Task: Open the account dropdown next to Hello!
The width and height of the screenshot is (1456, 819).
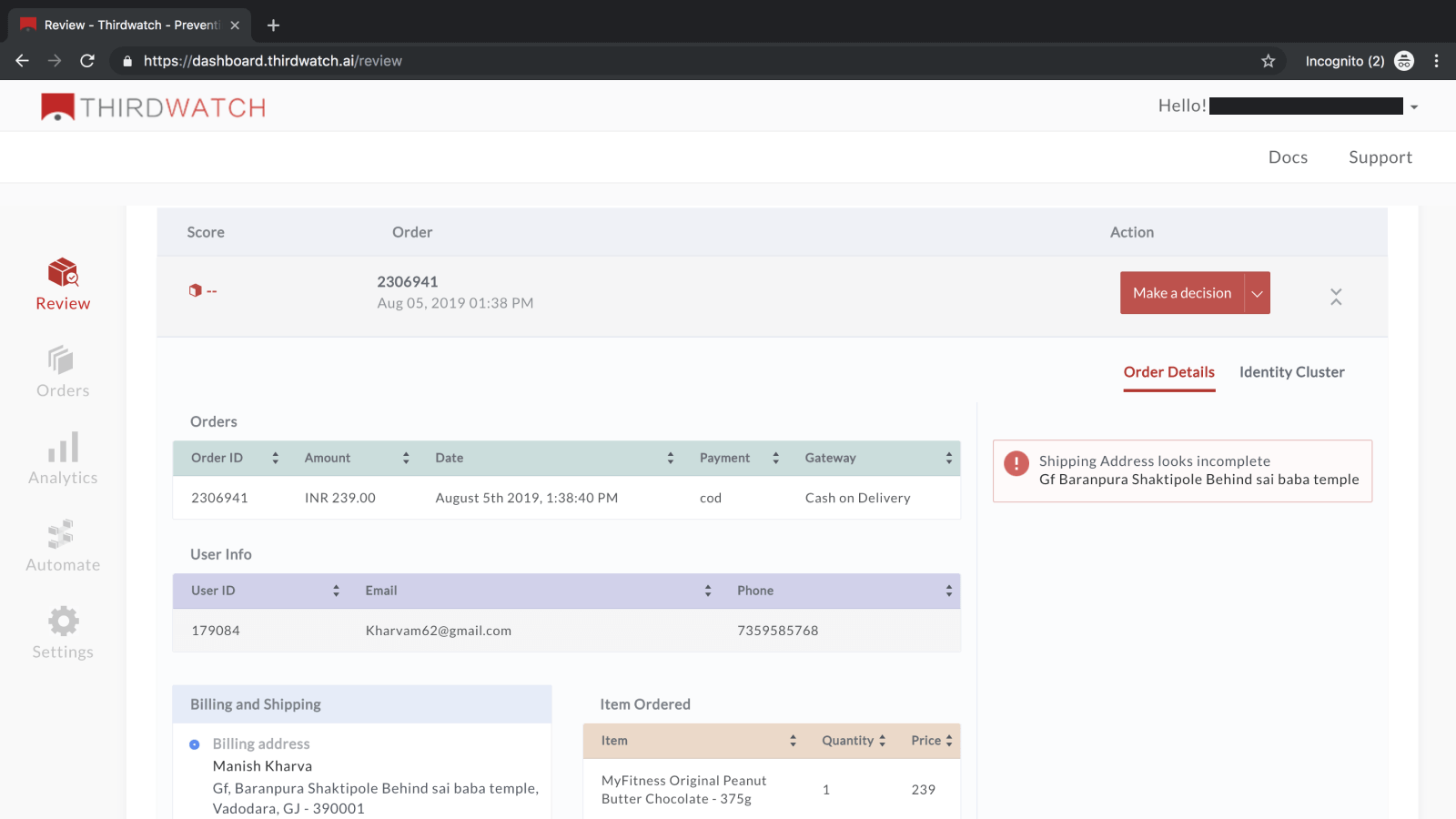Action: click(x=1416, y=106)
